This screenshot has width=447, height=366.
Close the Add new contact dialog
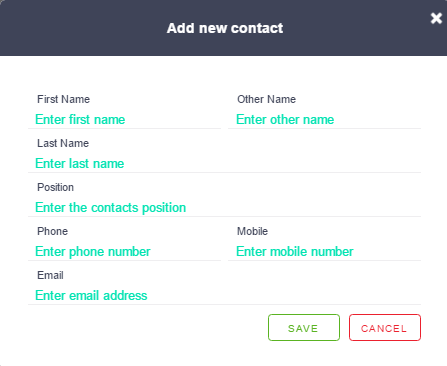tap(436, 18)
